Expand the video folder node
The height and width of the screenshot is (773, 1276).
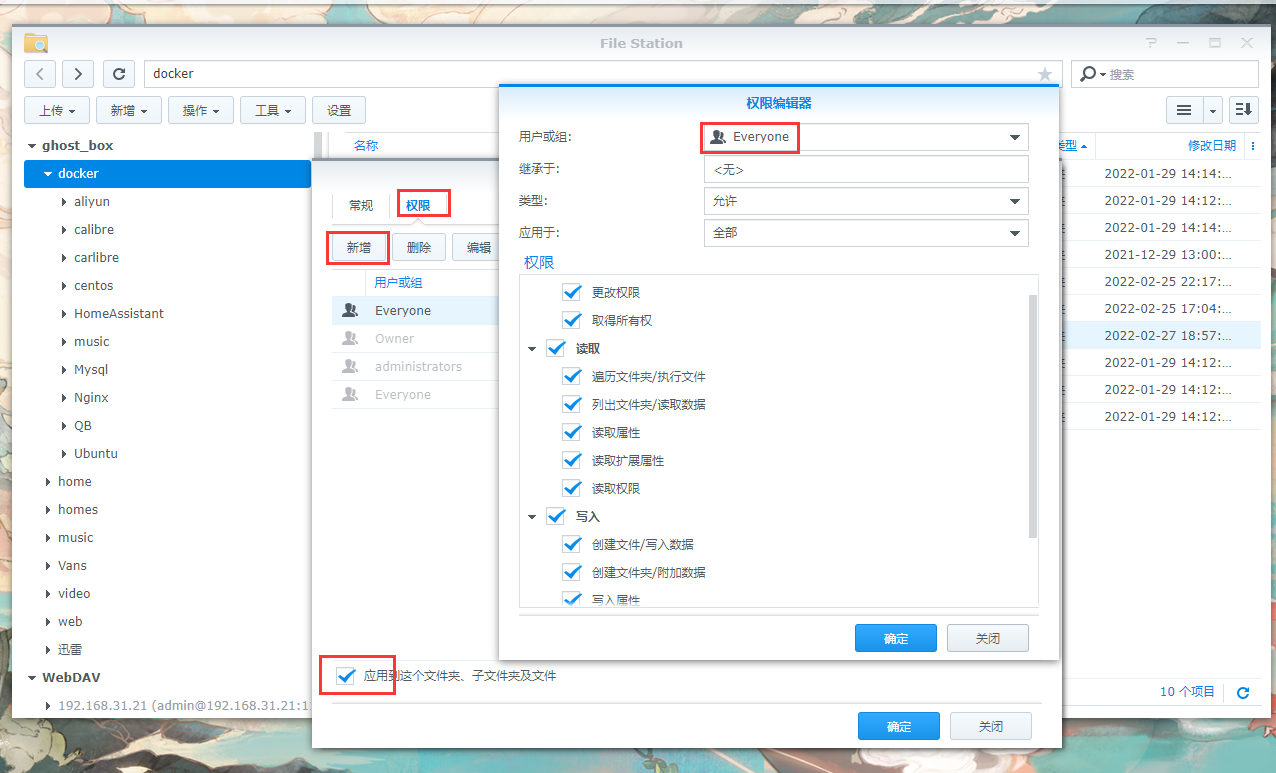[48, 594]
